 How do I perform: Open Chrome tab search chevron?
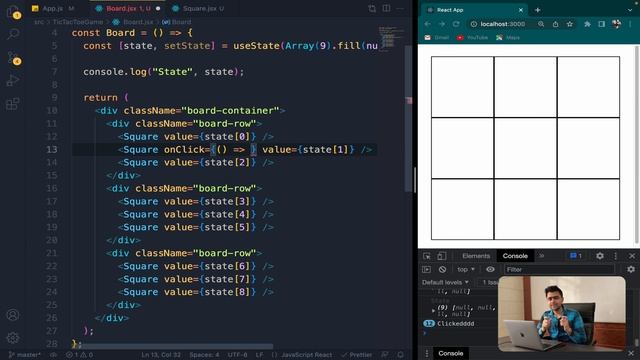pos(630,10)
